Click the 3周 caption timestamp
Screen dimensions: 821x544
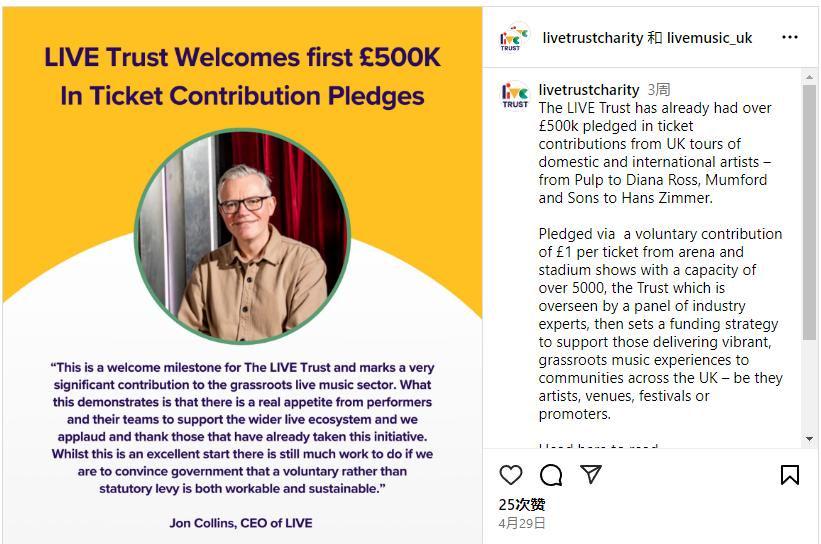pos(659,90)
